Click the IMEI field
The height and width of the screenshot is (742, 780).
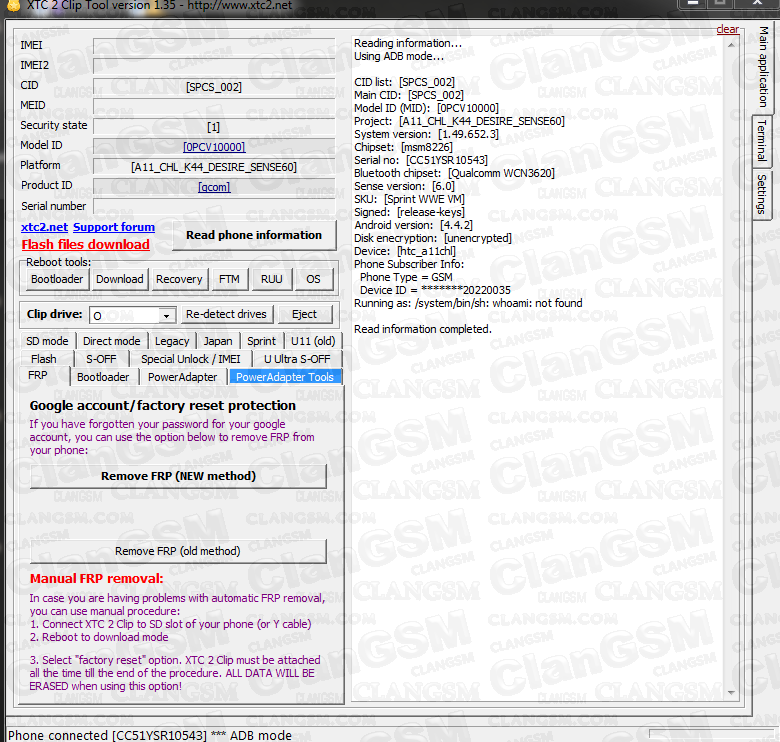pos(214,46)
